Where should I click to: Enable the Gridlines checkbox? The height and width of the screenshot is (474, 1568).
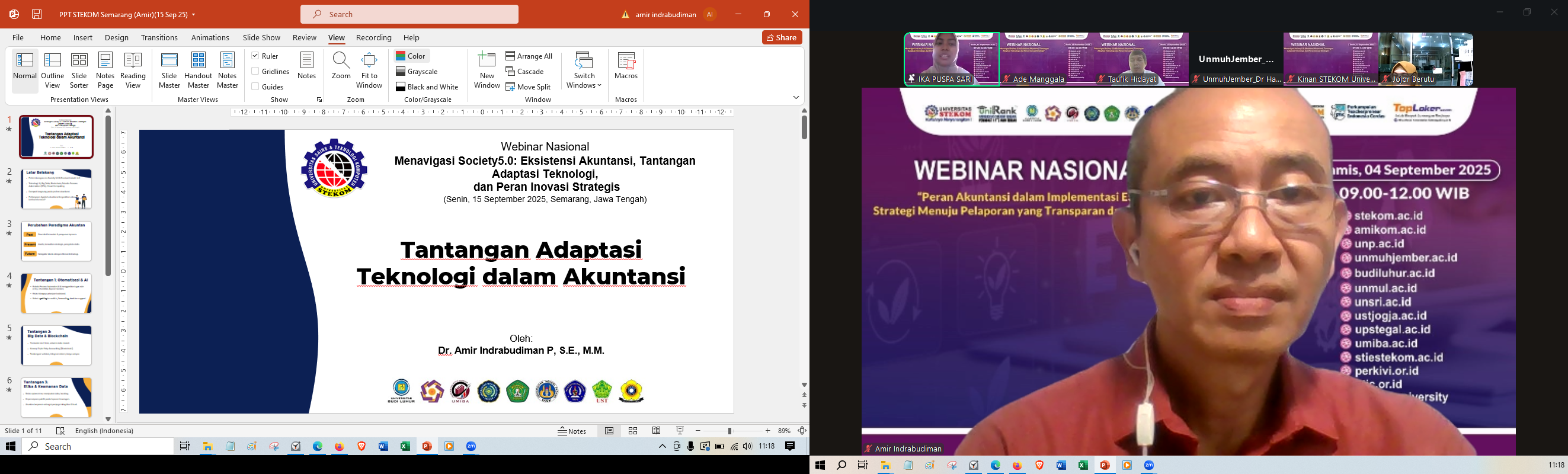[x=255, y=71]
